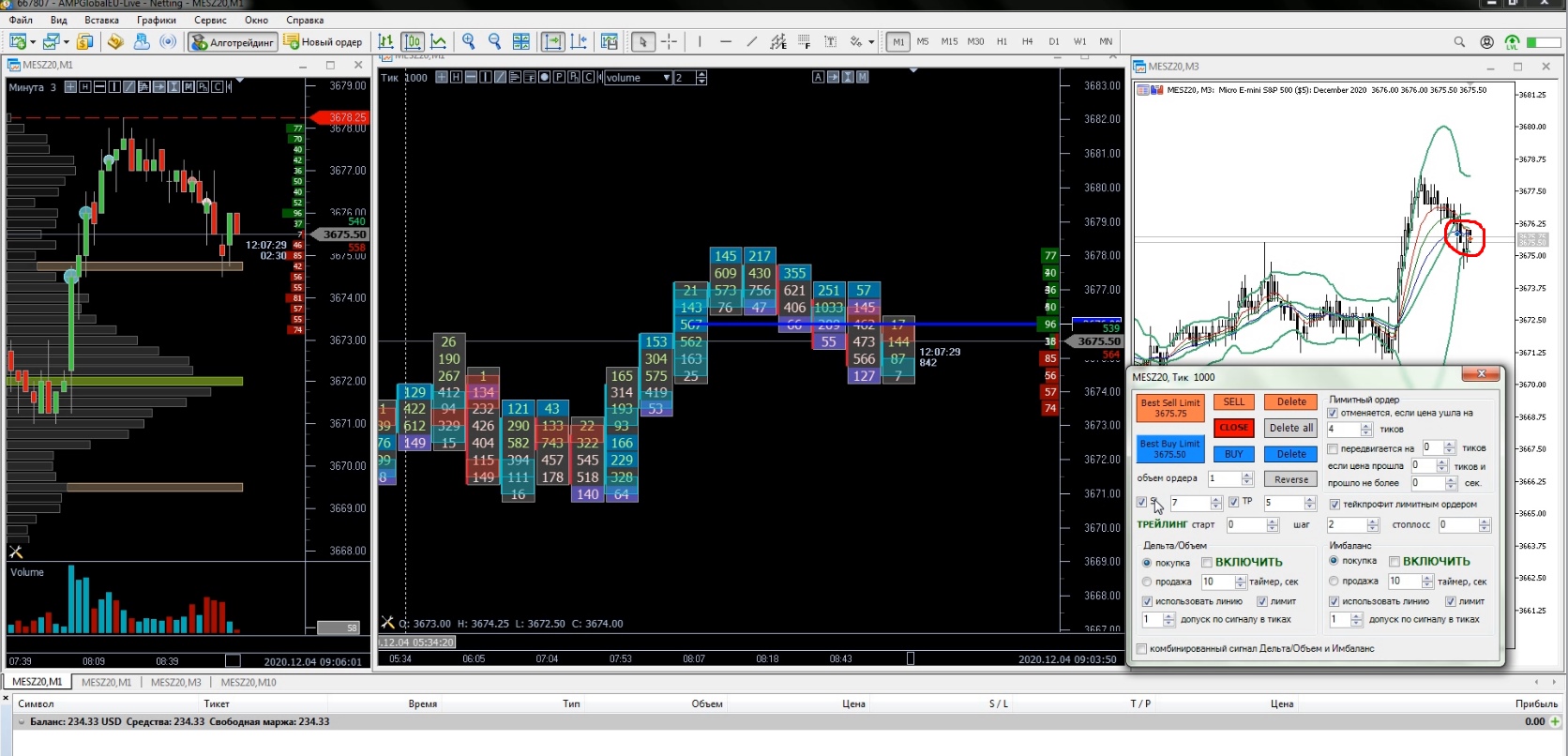Uncheck the SL checkbox in trading panel
1568x756 pixels.
[1141, 502]
